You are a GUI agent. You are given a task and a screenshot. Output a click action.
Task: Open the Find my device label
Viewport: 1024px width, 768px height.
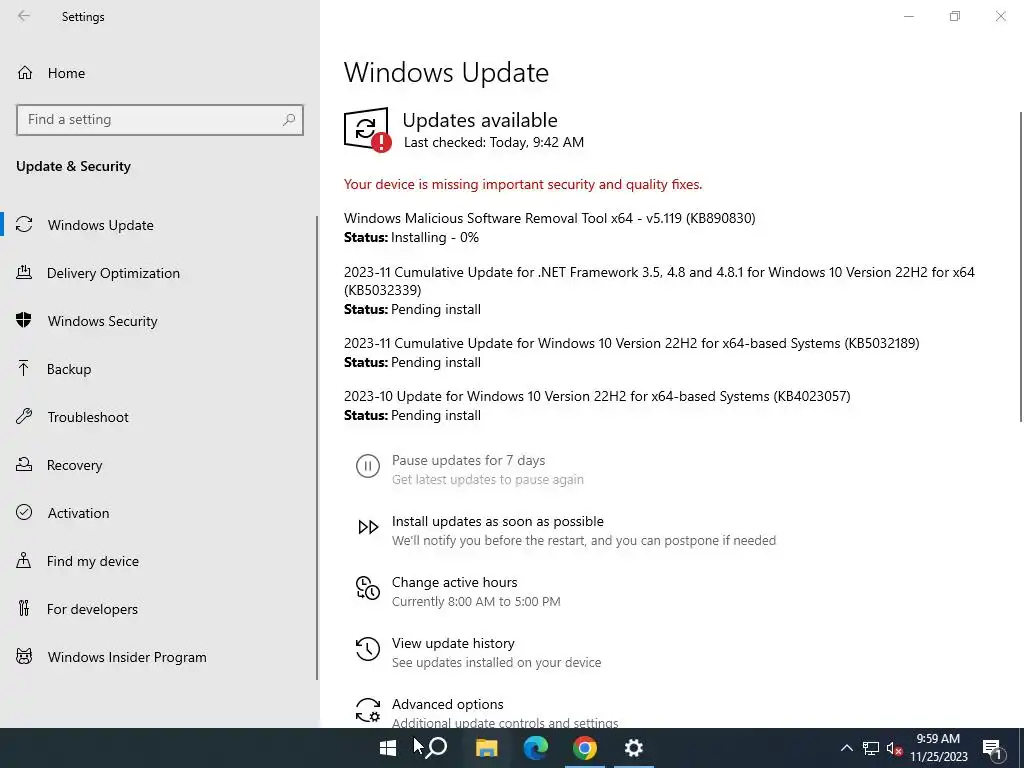pos(93,561)
